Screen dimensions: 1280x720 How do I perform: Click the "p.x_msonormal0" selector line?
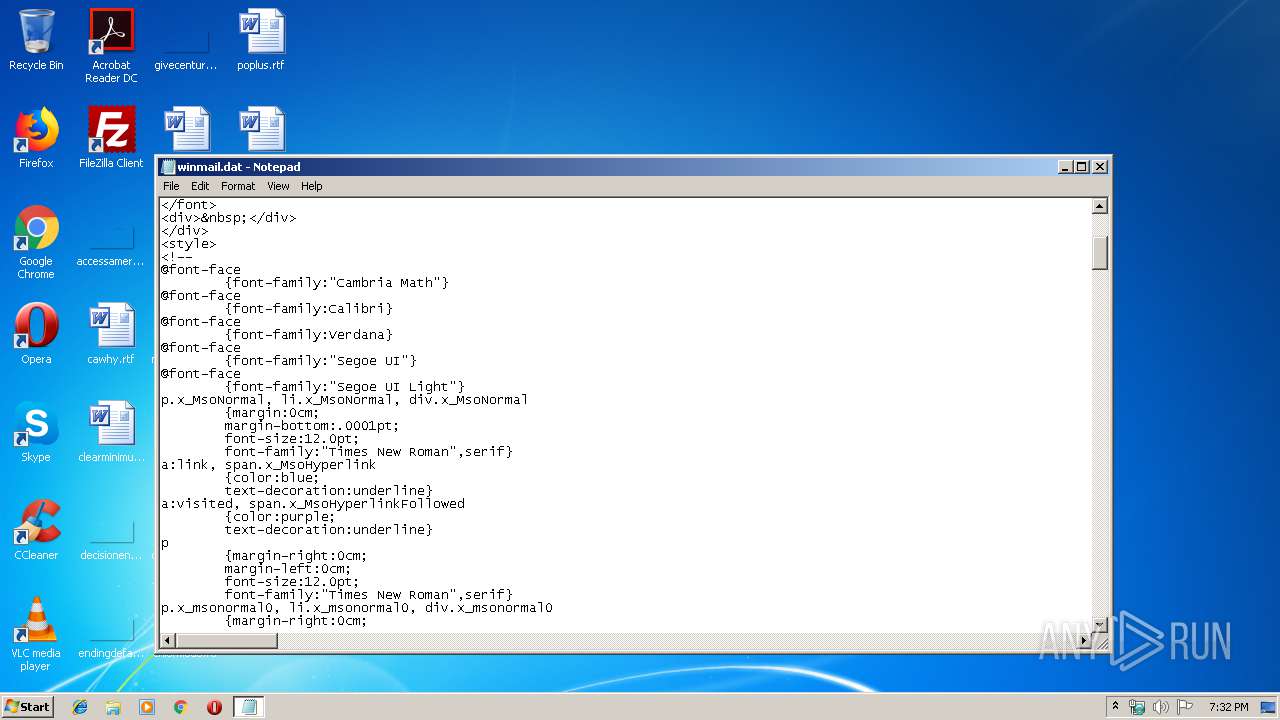[x=356, y=608]
